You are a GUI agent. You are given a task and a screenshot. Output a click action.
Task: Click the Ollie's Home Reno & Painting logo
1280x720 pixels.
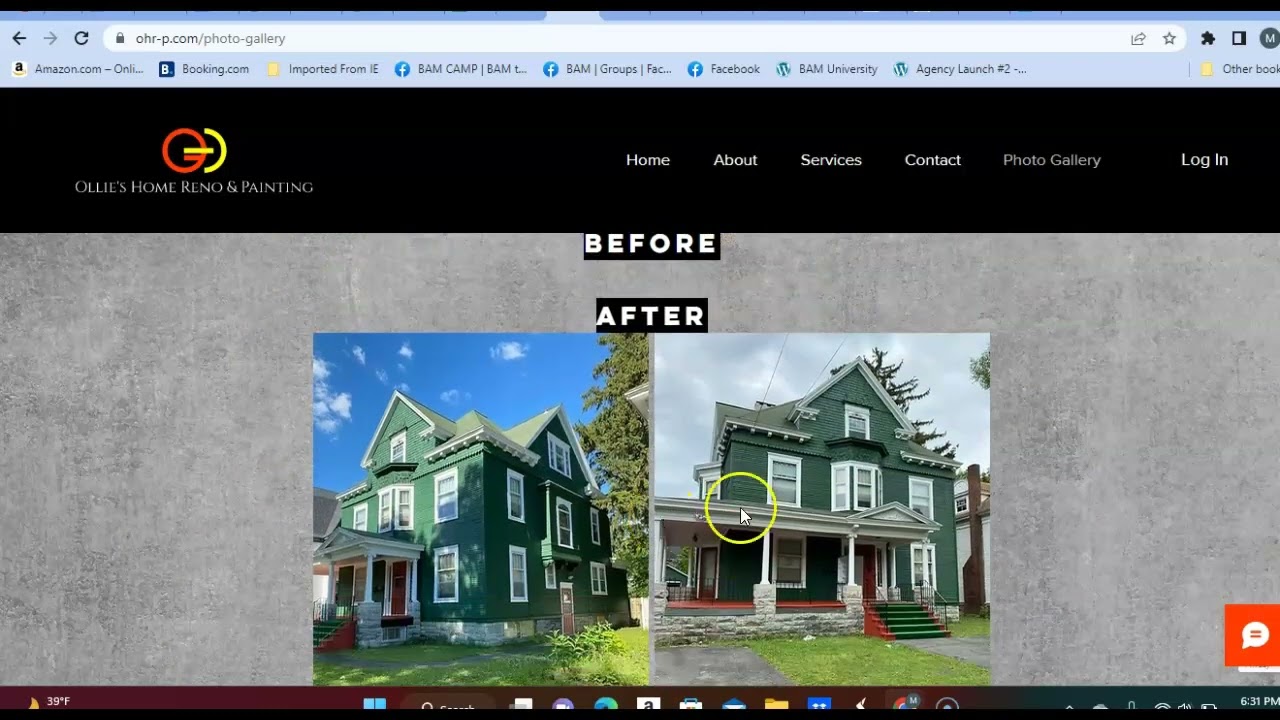point(194,160)
